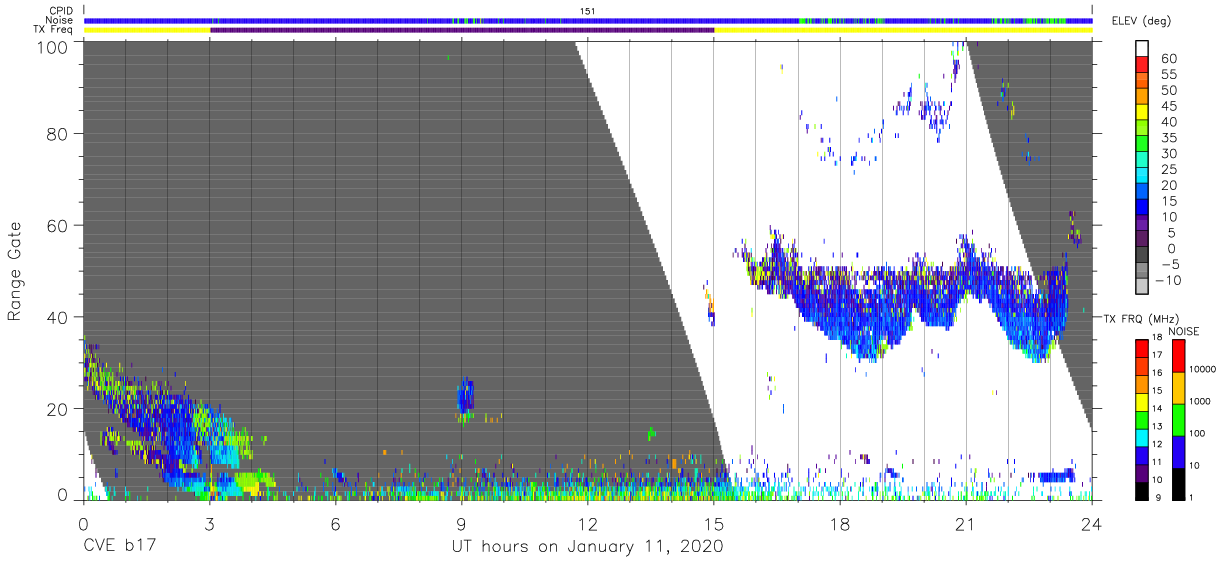The image size is (1228, 567).
Task: Click the Noise row label
Action: pos(60,20)
